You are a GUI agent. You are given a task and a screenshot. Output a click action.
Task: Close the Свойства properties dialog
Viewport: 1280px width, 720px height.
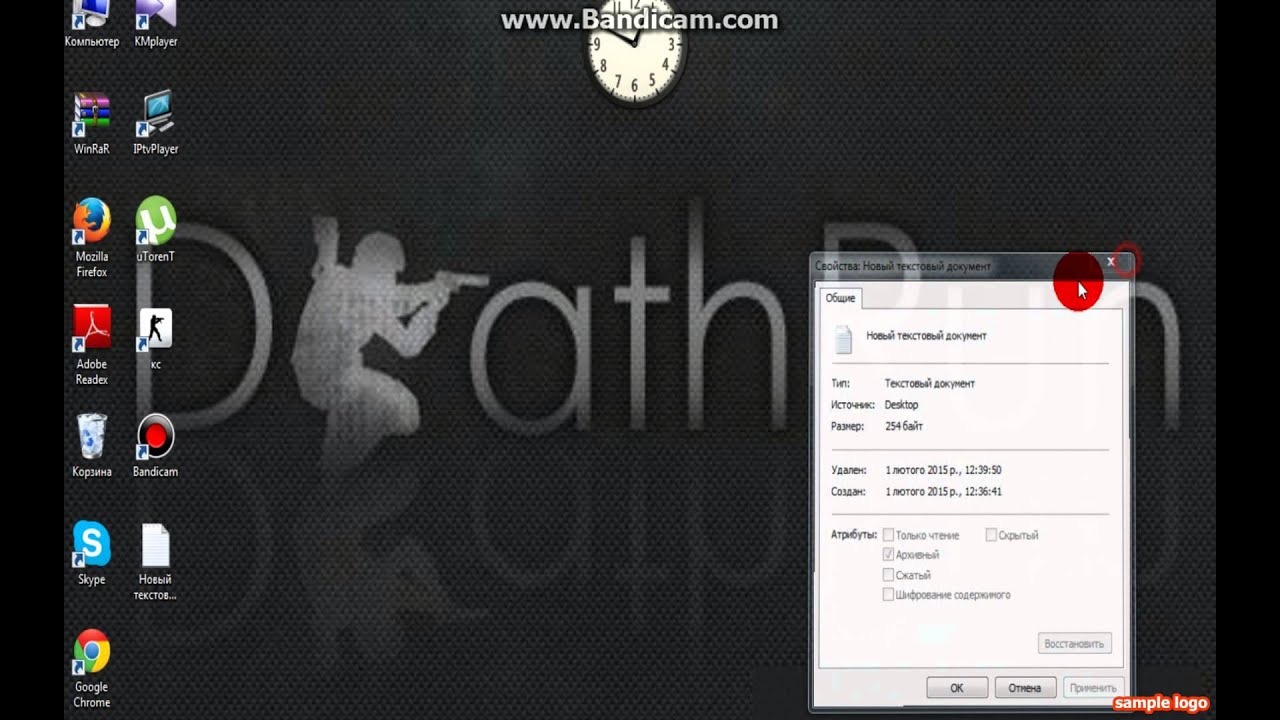(1110, 262)
